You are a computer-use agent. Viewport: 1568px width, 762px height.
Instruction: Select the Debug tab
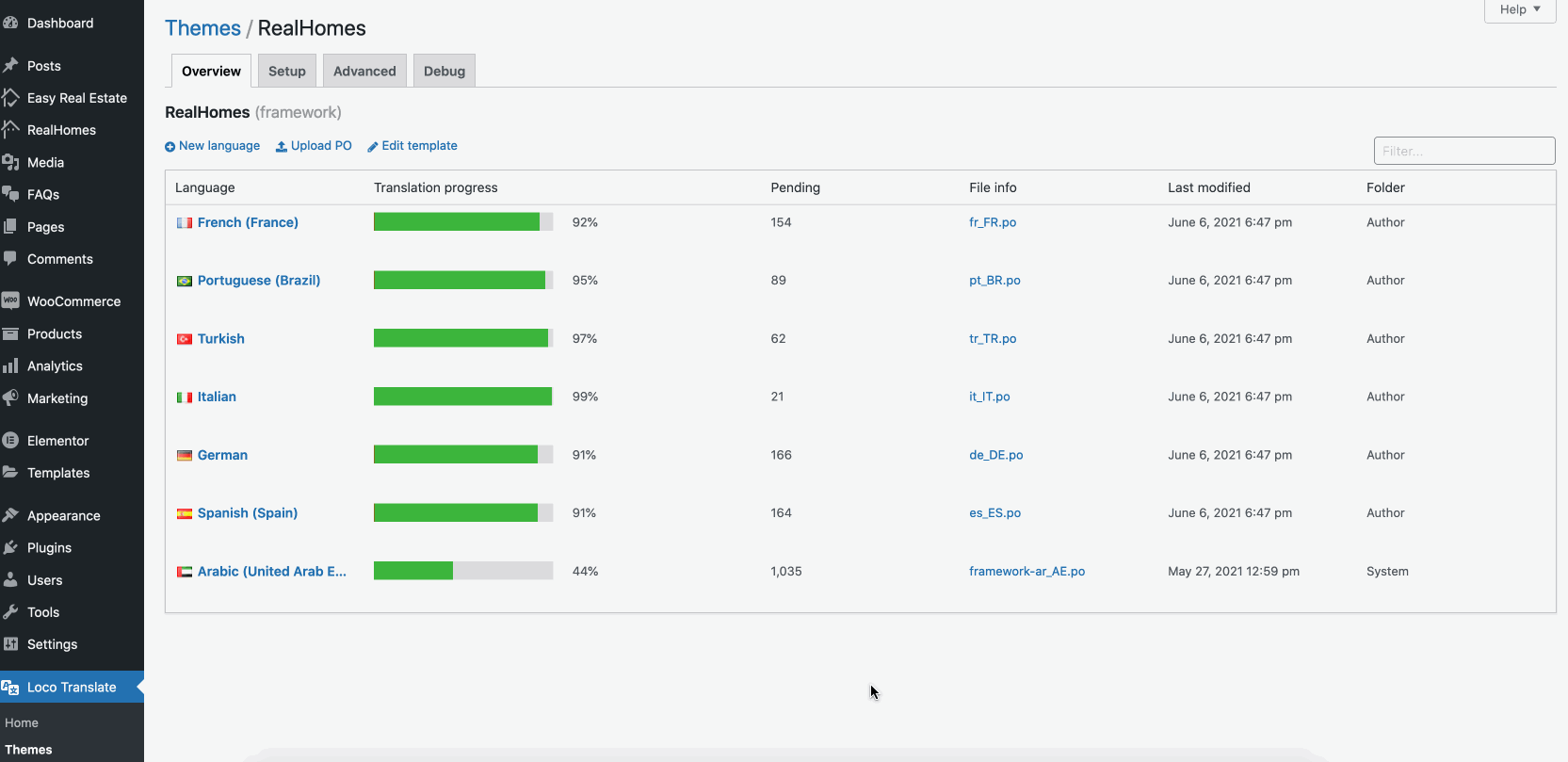(x=445, y=71)
